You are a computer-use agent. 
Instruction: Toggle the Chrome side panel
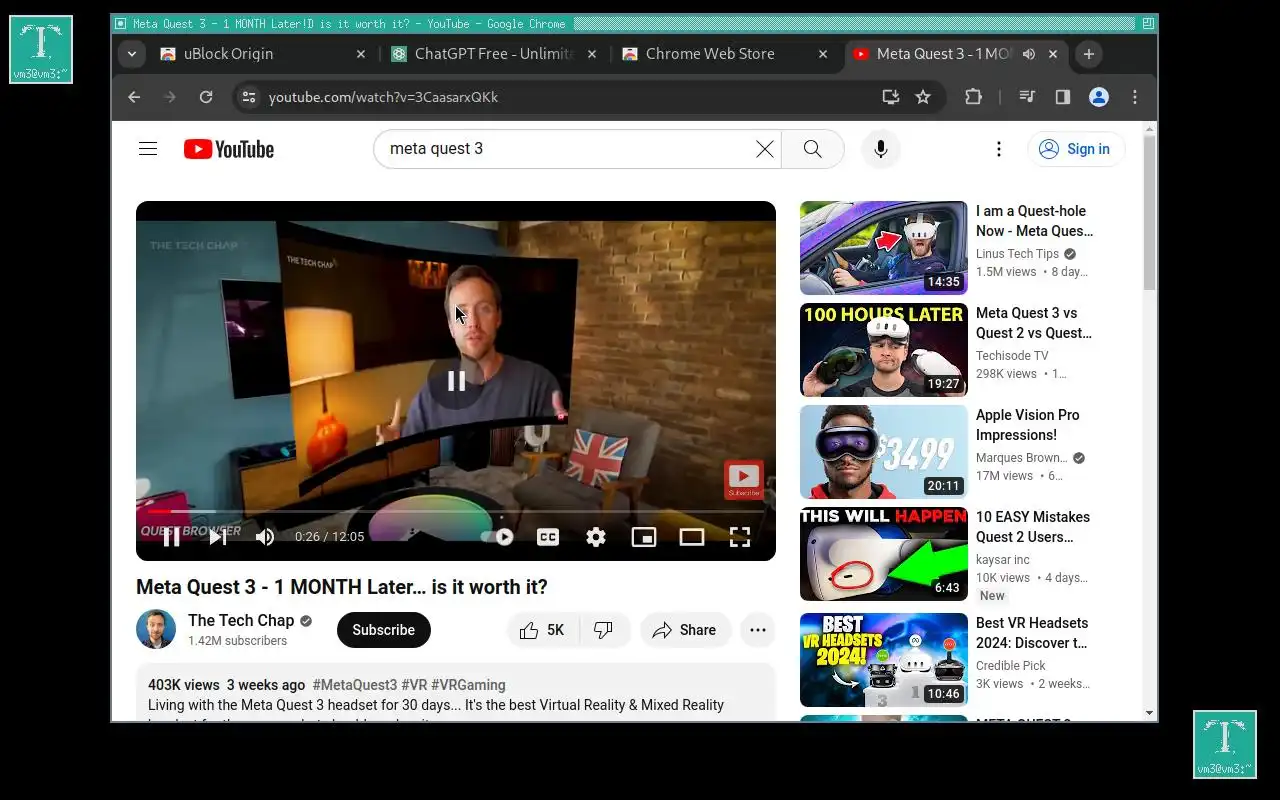click(x=1063, y=97)
